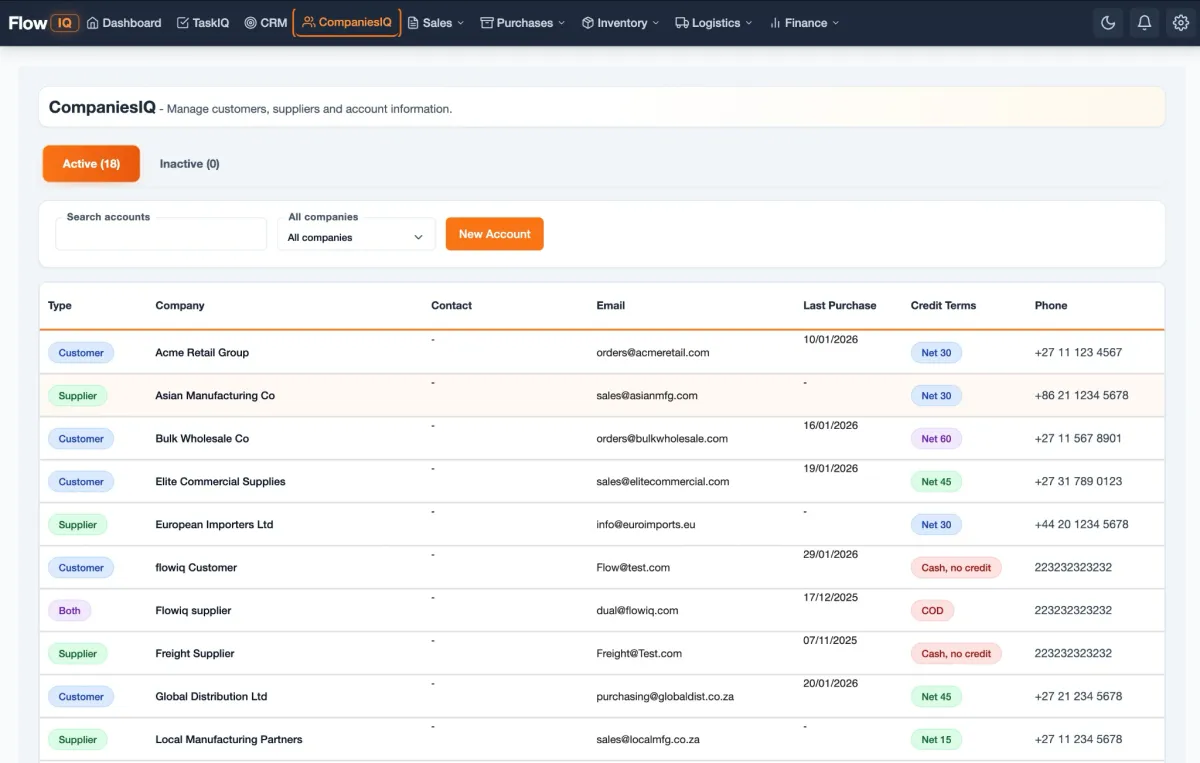
Task: Open the CRM menu item
Action: coord(266,22)
